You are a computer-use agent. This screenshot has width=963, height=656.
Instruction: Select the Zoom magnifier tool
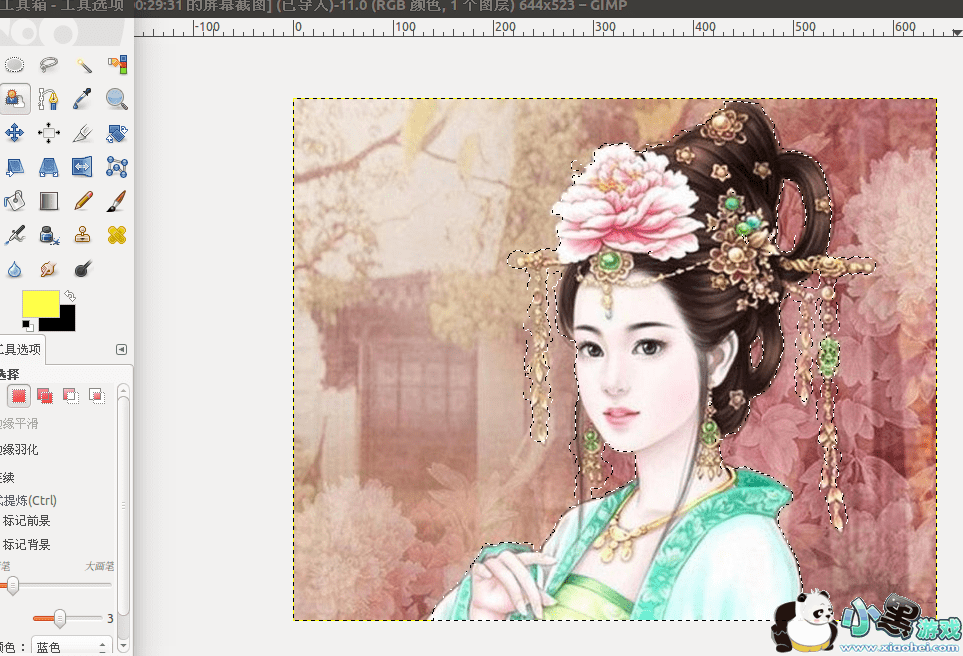click(117, 99)
